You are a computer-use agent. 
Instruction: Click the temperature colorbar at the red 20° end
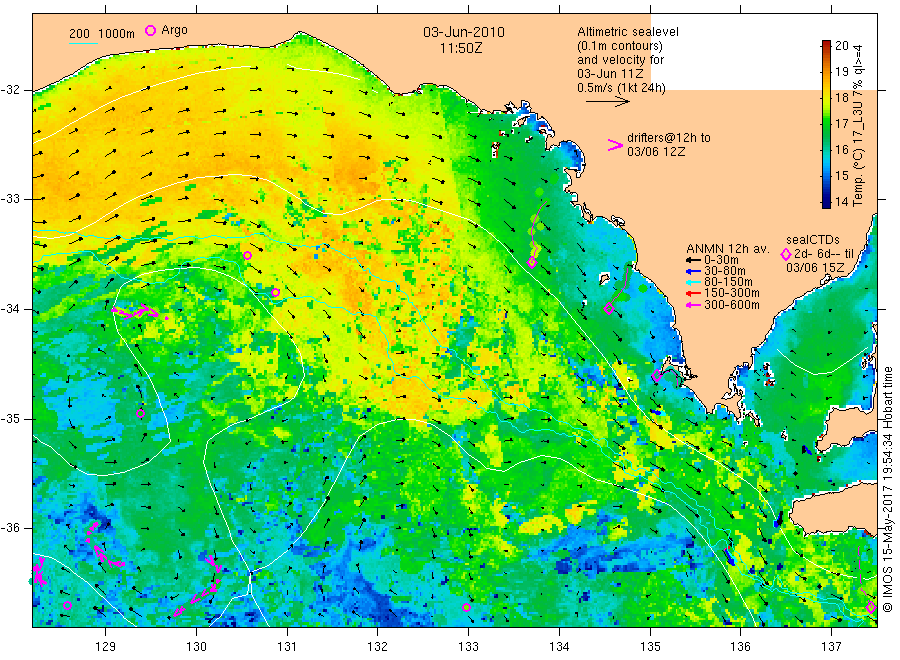pyautogui.click(x=826, y=44)
